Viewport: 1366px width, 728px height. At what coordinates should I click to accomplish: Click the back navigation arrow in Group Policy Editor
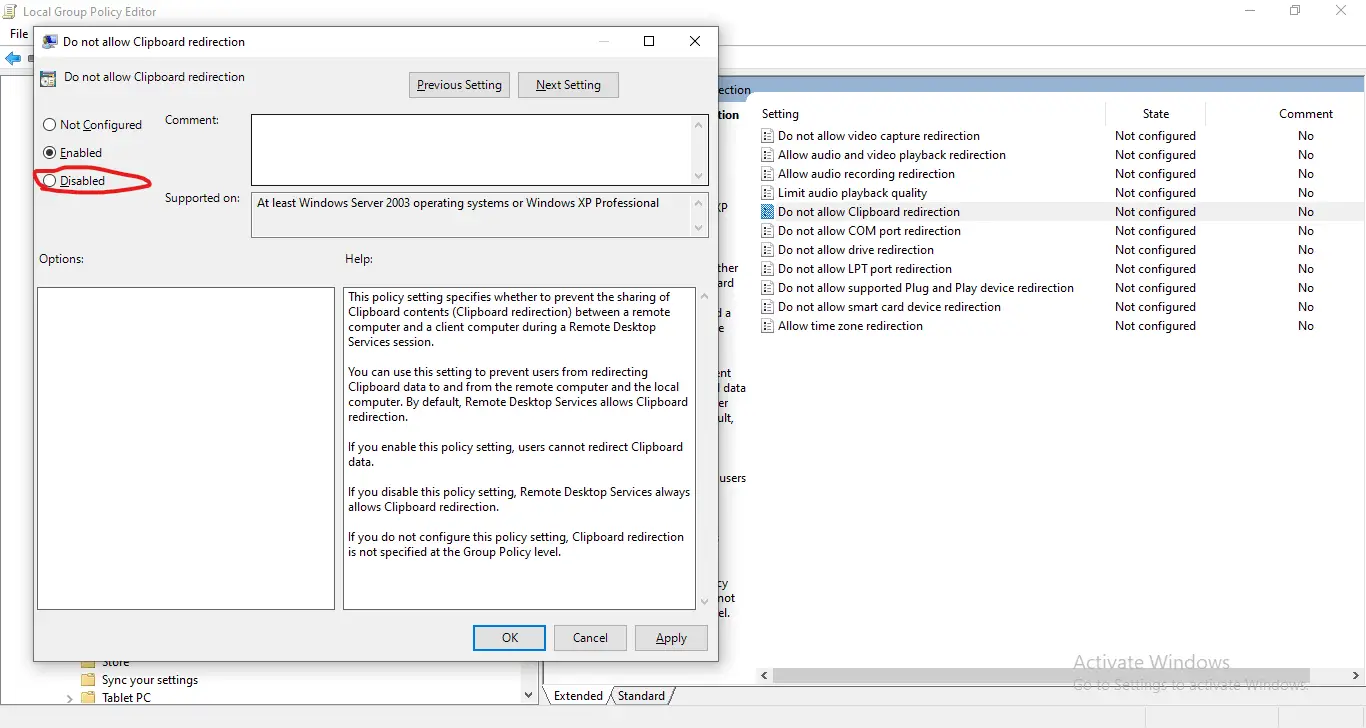pos(14,58)
